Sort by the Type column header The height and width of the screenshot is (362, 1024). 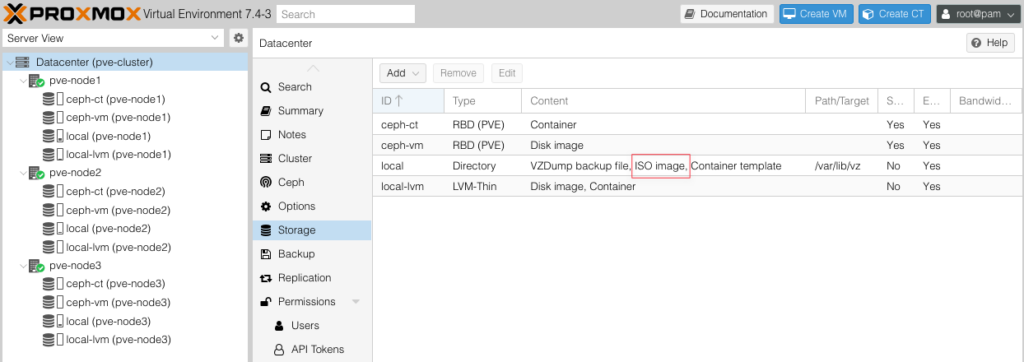[x=483, y=101]
